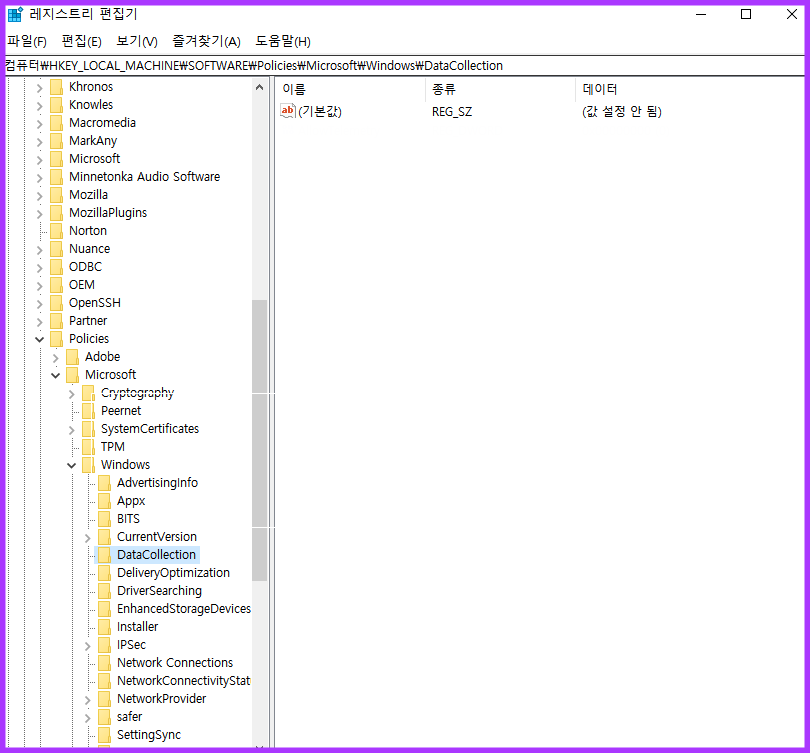Viewport: 810px width, 753px height.
Task: Click the SettingSync folder icon
Action: coord(104,735)
